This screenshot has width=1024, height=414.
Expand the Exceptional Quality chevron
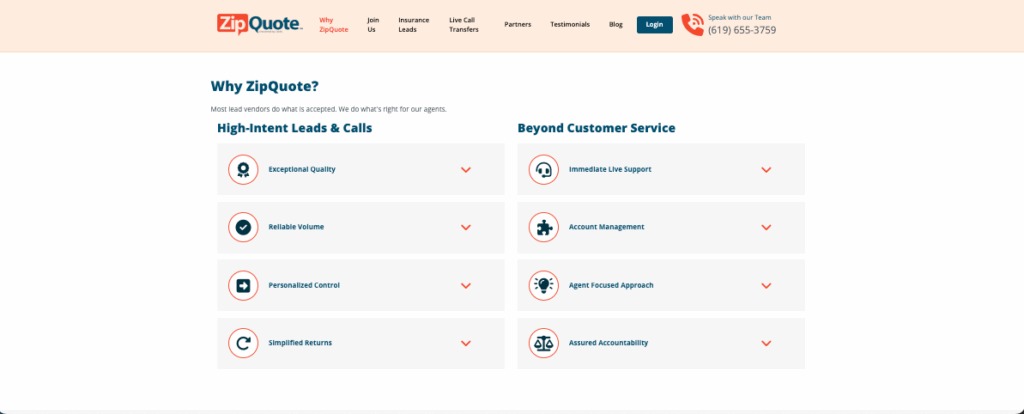pyautogui.click(x=466, y=170)
